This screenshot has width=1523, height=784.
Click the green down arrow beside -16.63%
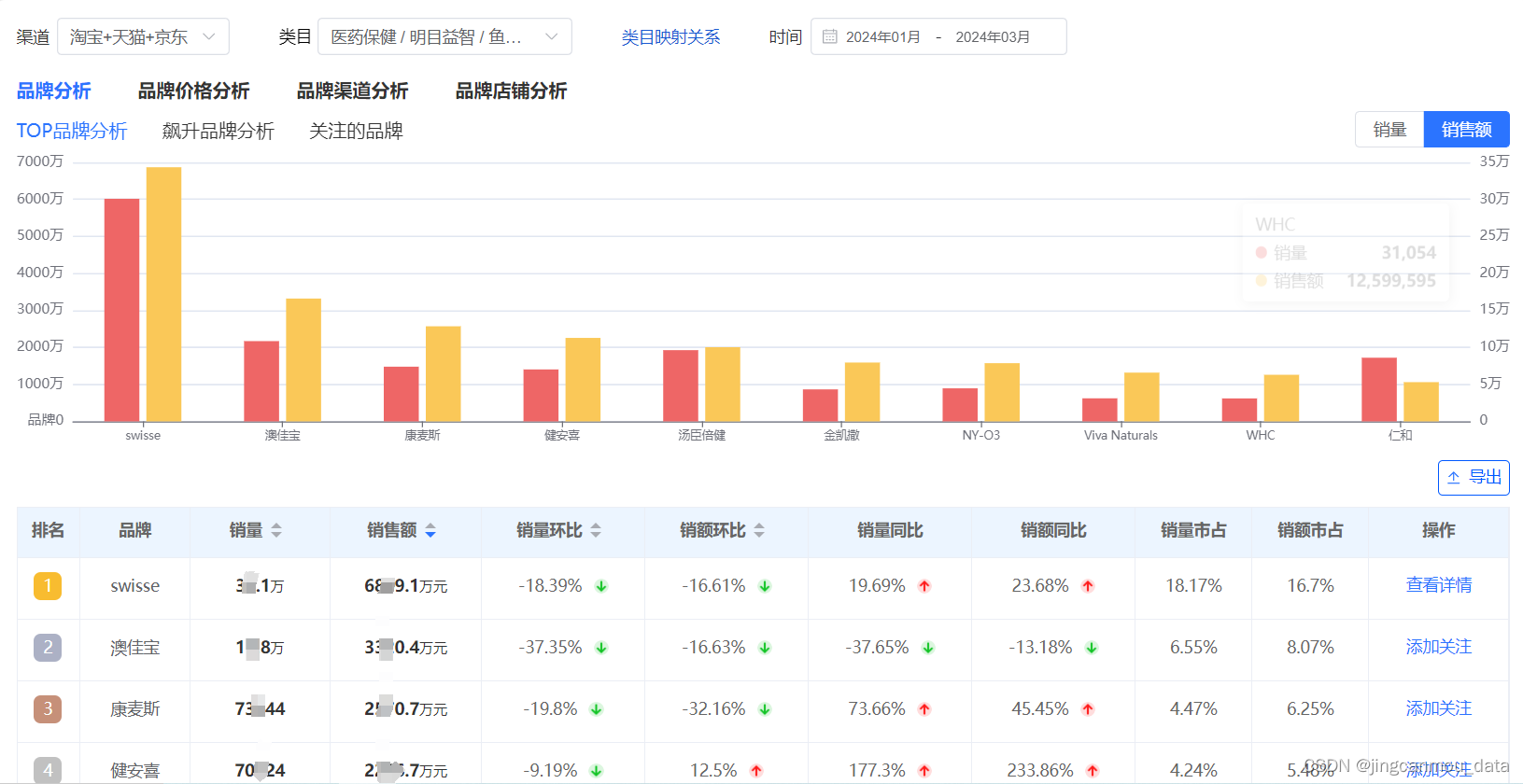tap(765, 648)
